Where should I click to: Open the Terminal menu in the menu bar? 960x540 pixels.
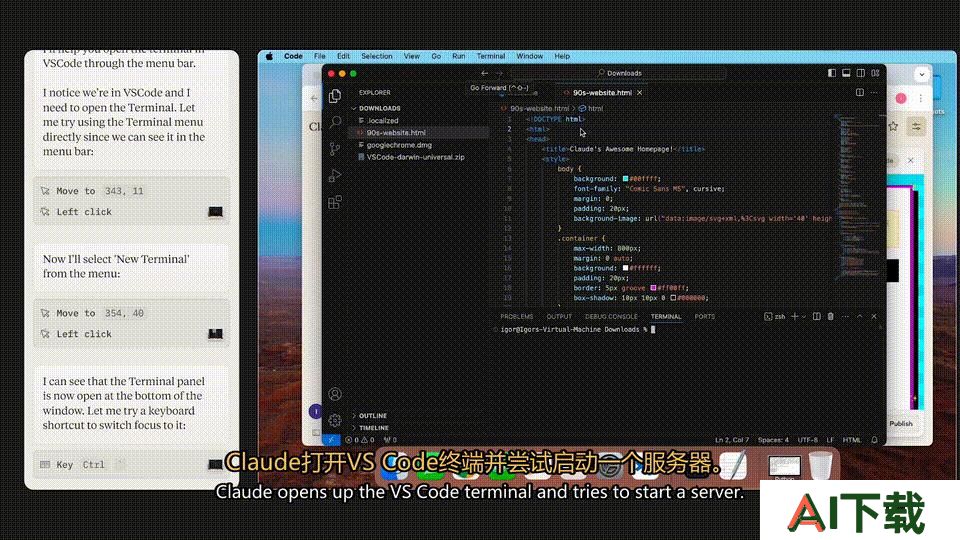point(491,56)
